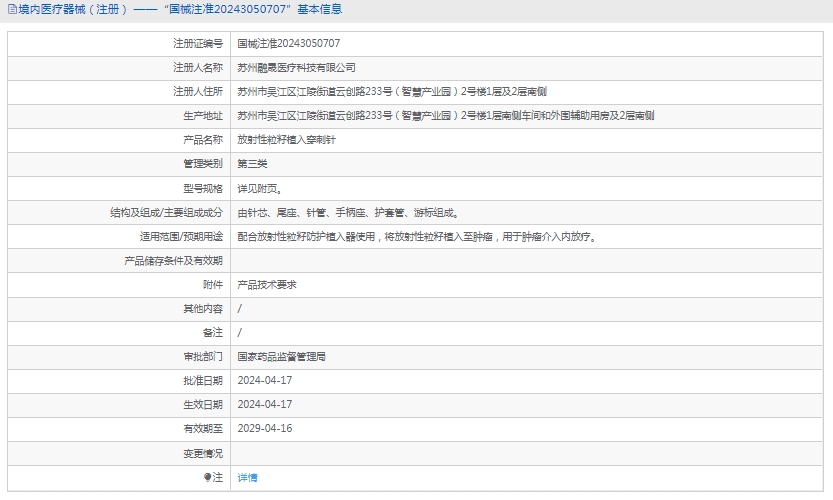Click the bullet icon next to 注
This screenshot has height=500, width=833.
[208, 478]
